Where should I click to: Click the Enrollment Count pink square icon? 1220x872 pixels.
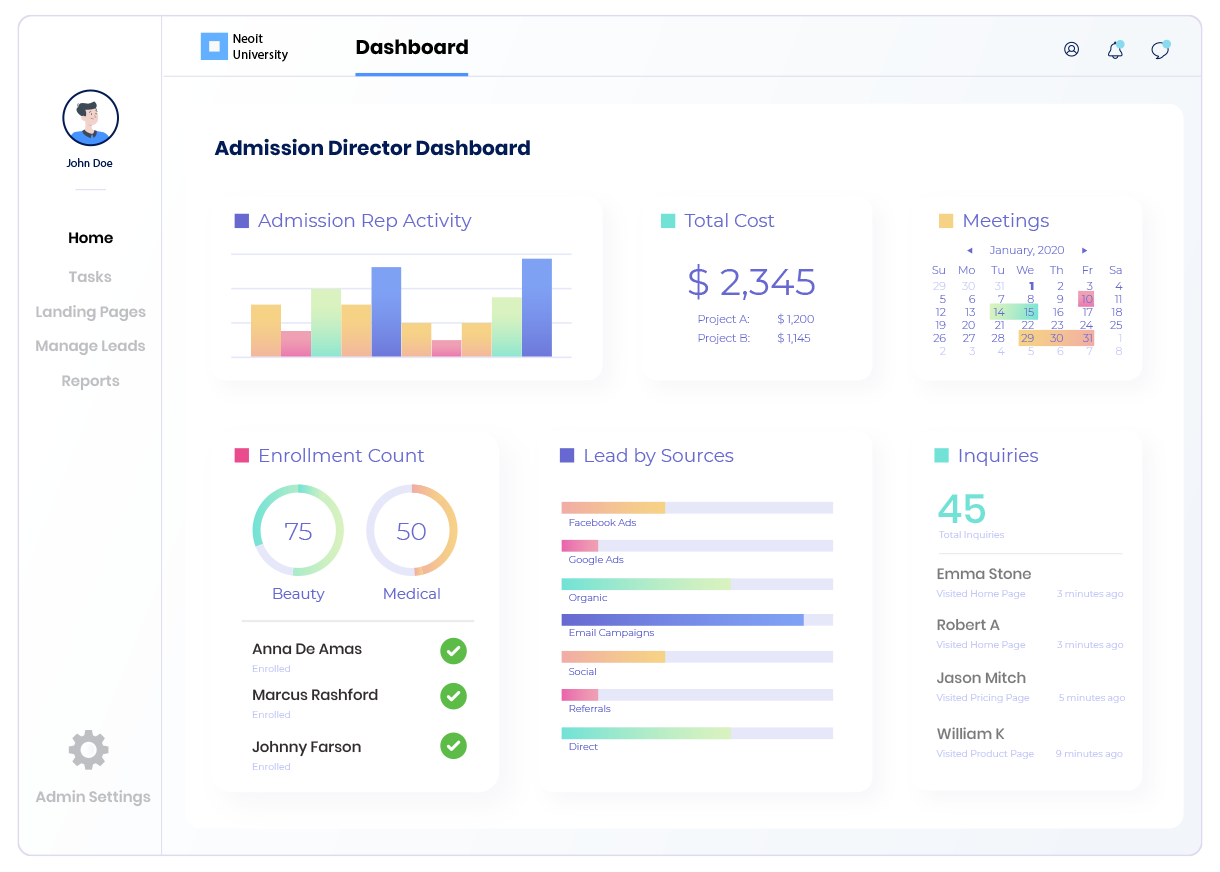pos(241,456)
